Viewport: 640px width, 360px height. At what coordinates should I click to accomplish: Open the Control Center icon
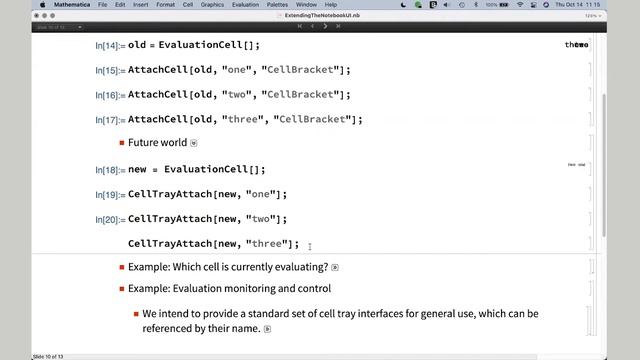533,5
